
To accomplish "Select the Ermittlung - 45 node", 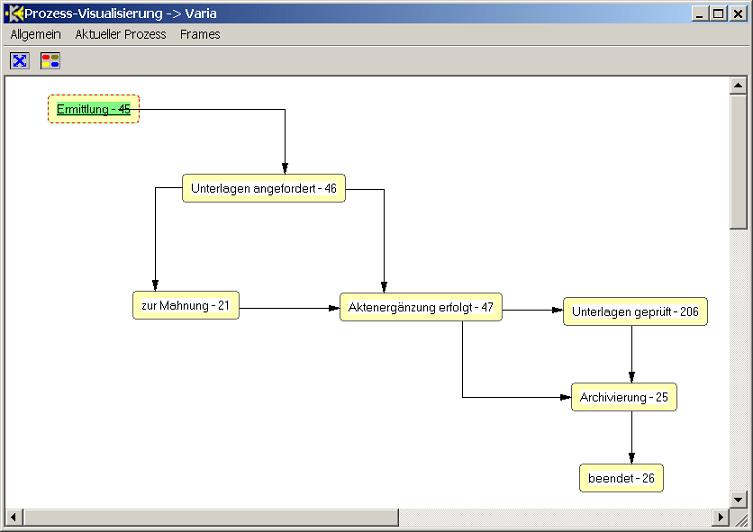I will coord(94,109).
